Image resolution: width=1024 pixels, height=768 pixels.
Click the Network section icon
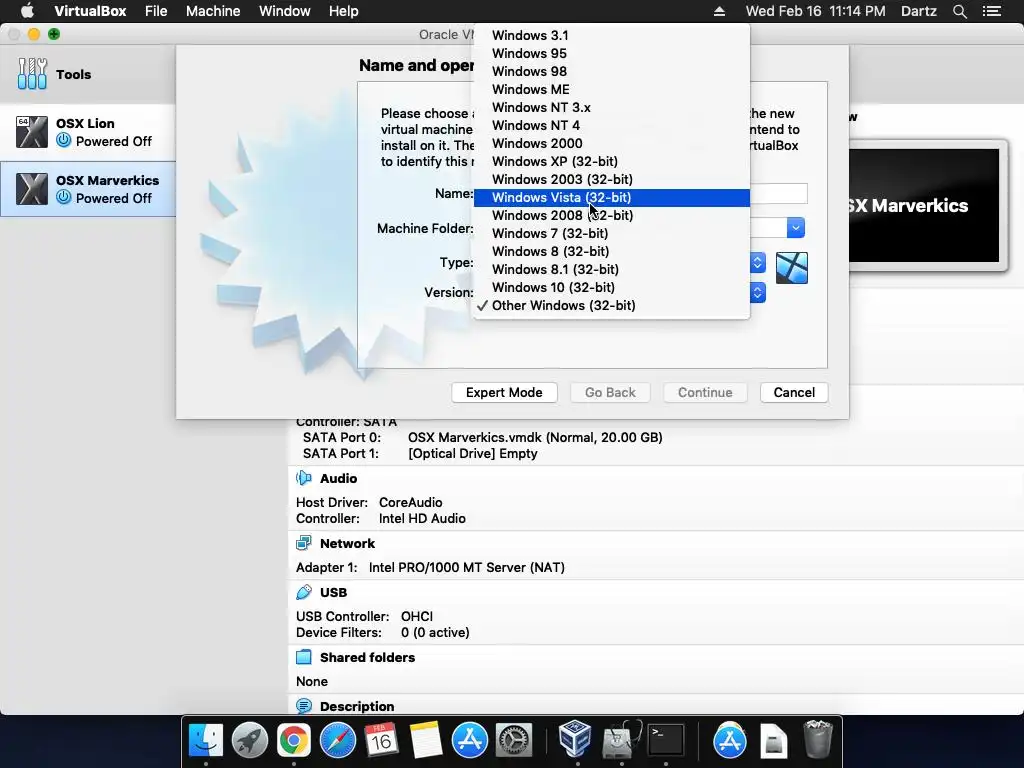(304, 543)
